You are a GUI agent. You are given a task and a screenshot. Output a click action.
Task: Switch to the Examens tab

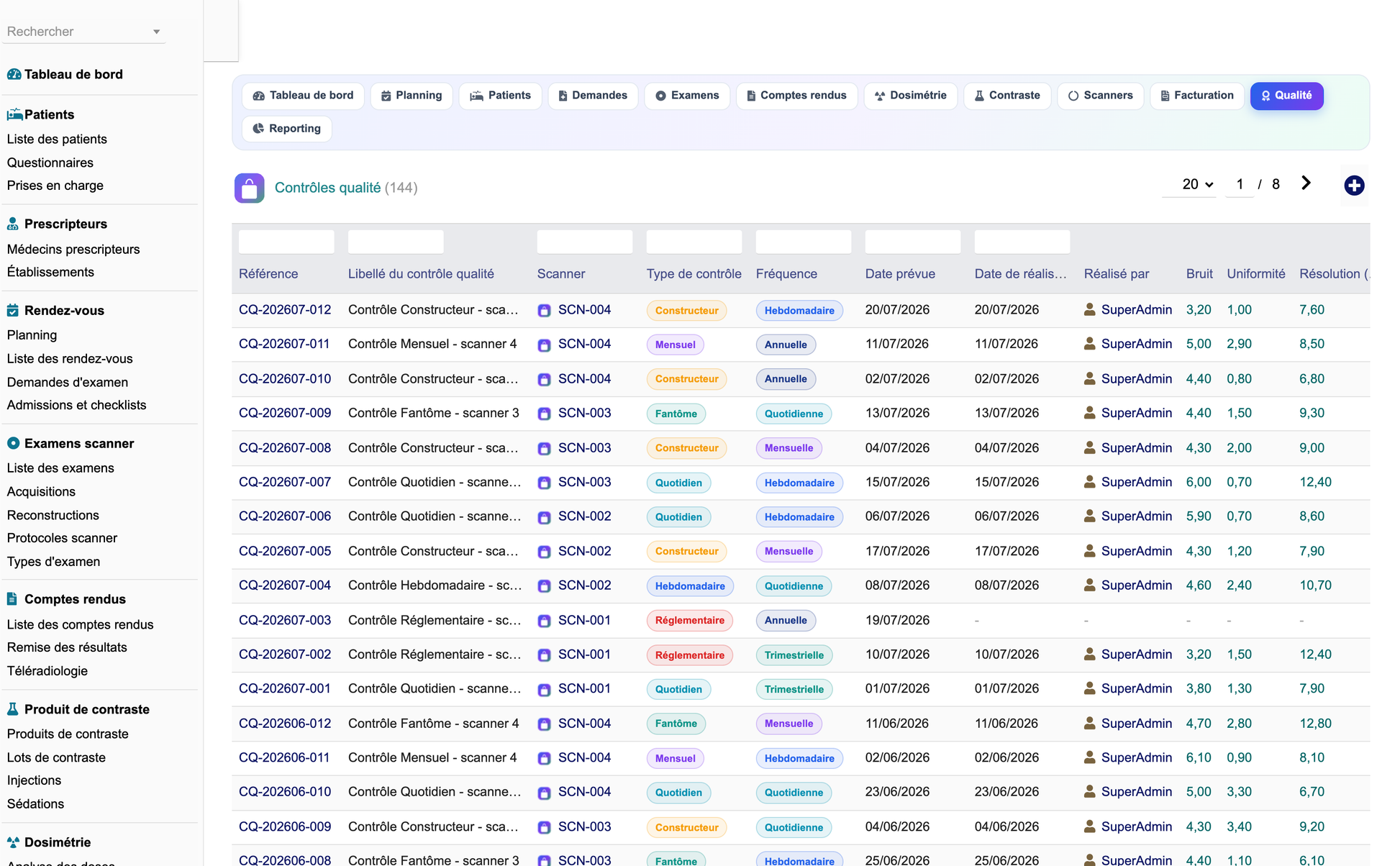coord(687,96)
